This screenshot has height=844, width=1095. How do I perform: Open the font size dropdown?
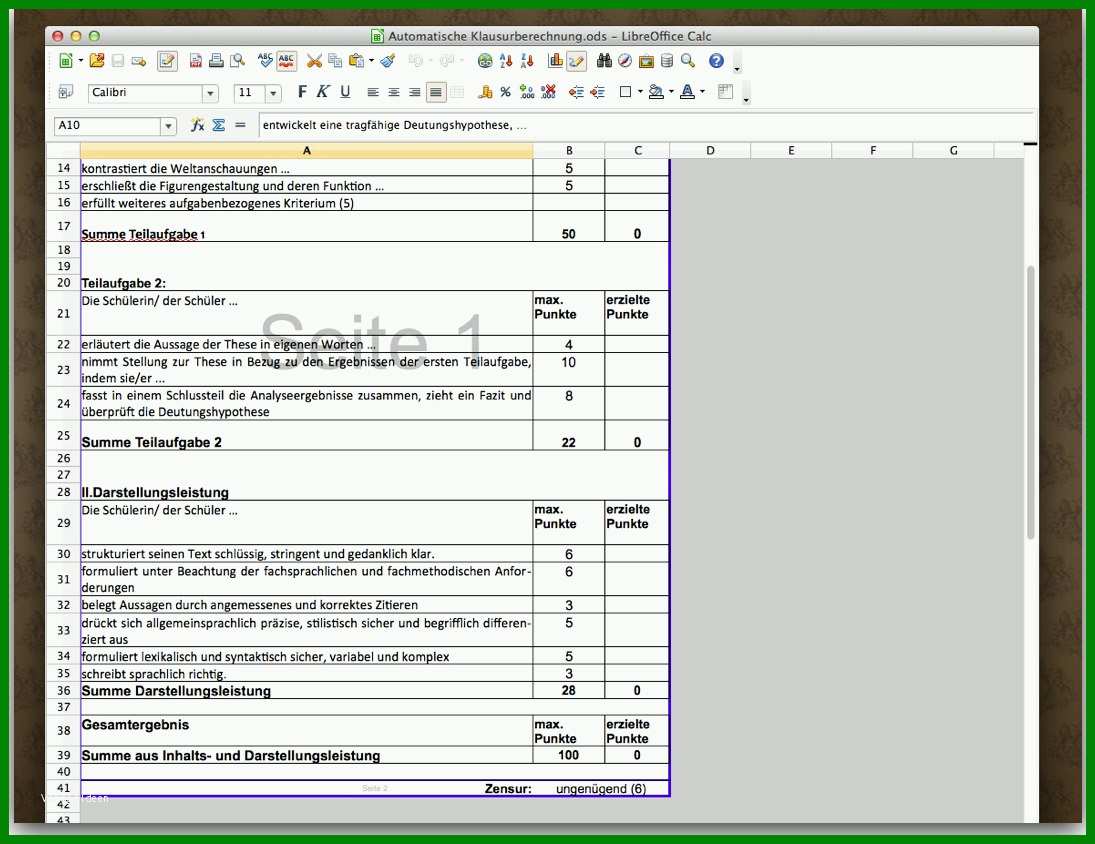tap(273, 93)
